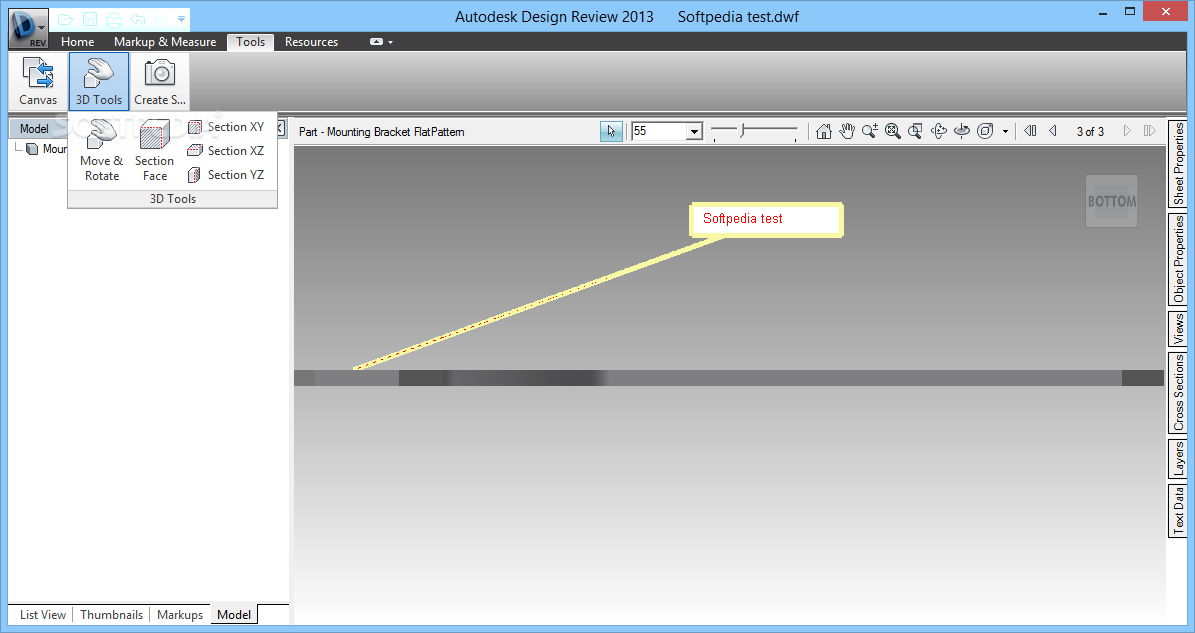This screenshot has width=1195, height=633.
Task: Click the Save icon in quick access toolbar
Action: (90, 19)
